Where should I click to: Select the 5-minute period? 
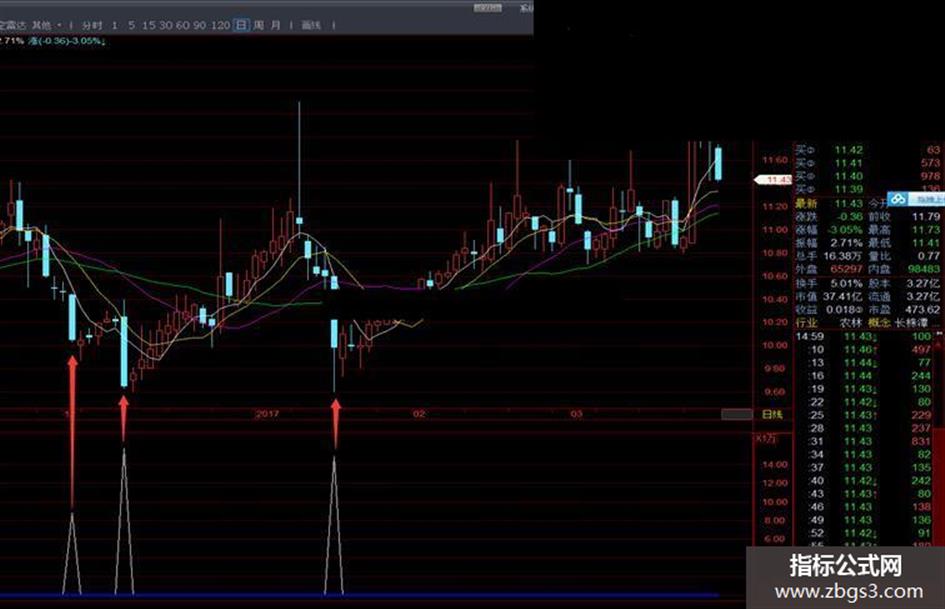[131, 25]
